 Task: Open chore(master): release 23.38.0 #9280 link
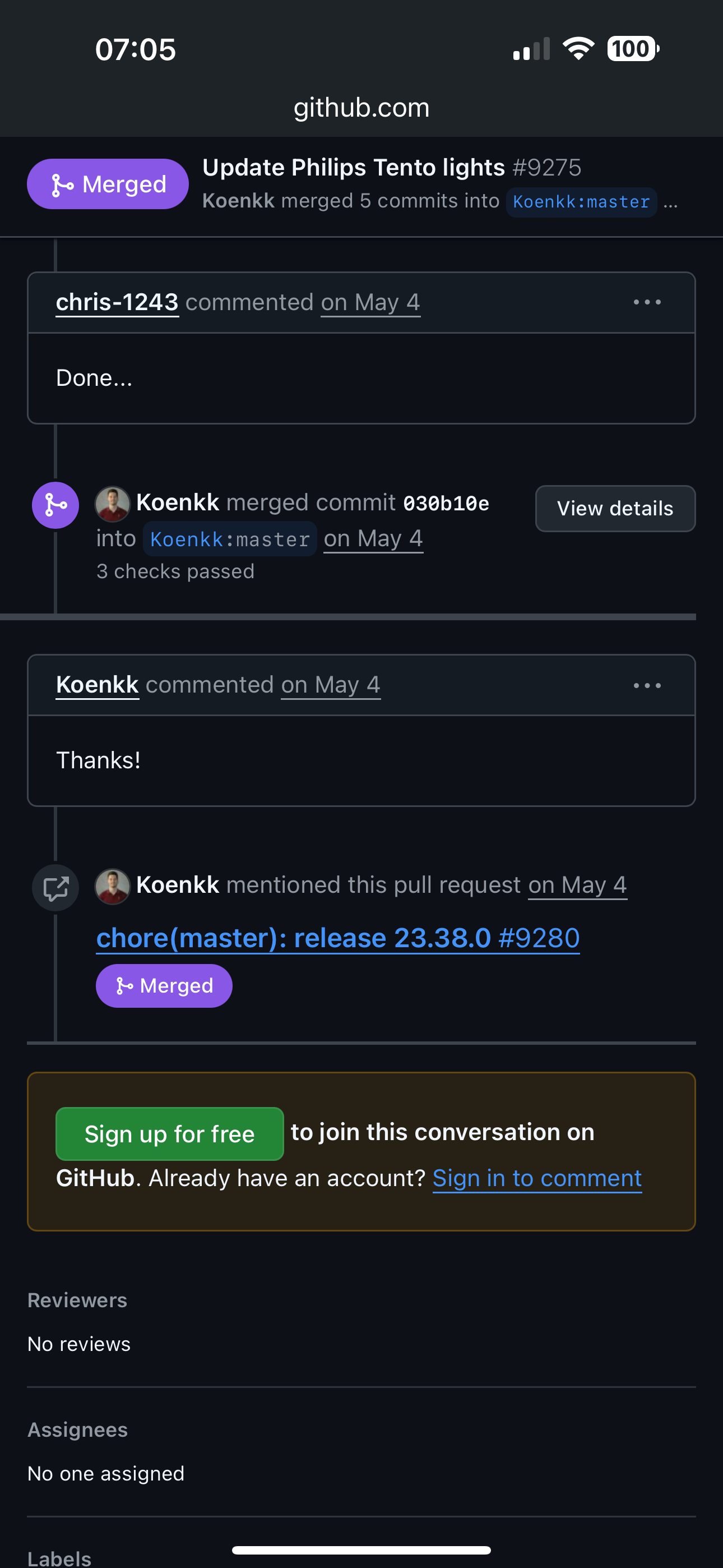338,938
